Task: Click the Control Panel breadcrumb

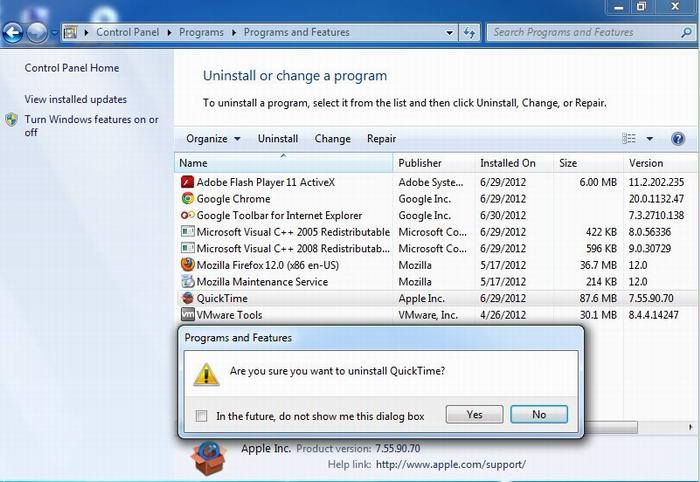Action: coord(128,33)
